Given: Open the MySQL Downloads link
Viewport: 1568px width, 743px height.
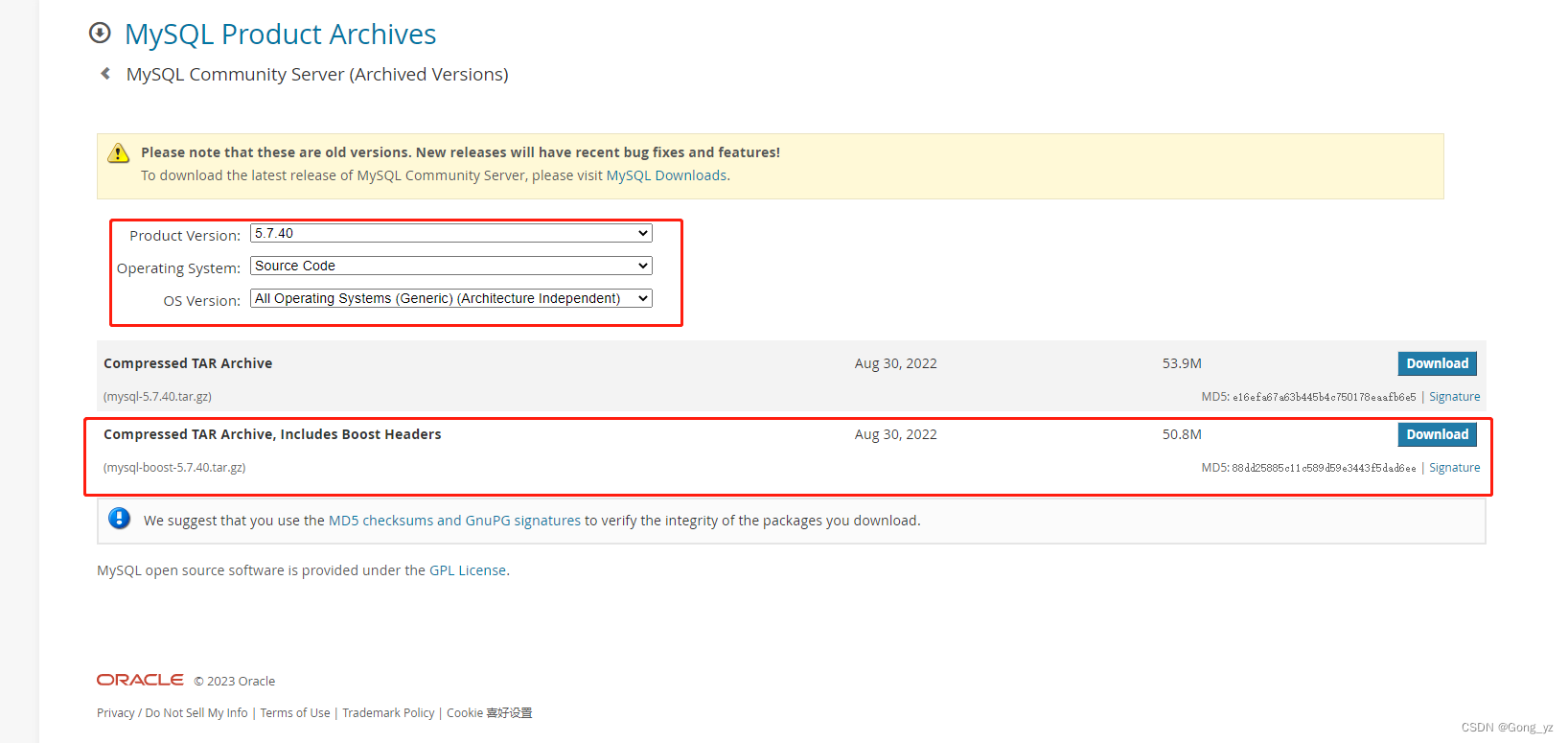Looking at the screenshot, I should coord(666,175).
